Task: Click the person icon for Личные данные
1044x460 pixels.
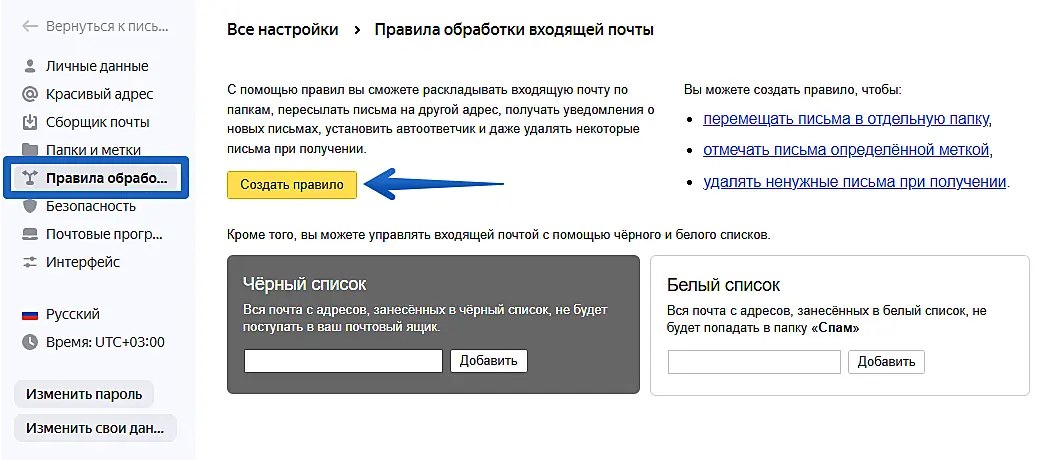Action: tap(29, 66)
